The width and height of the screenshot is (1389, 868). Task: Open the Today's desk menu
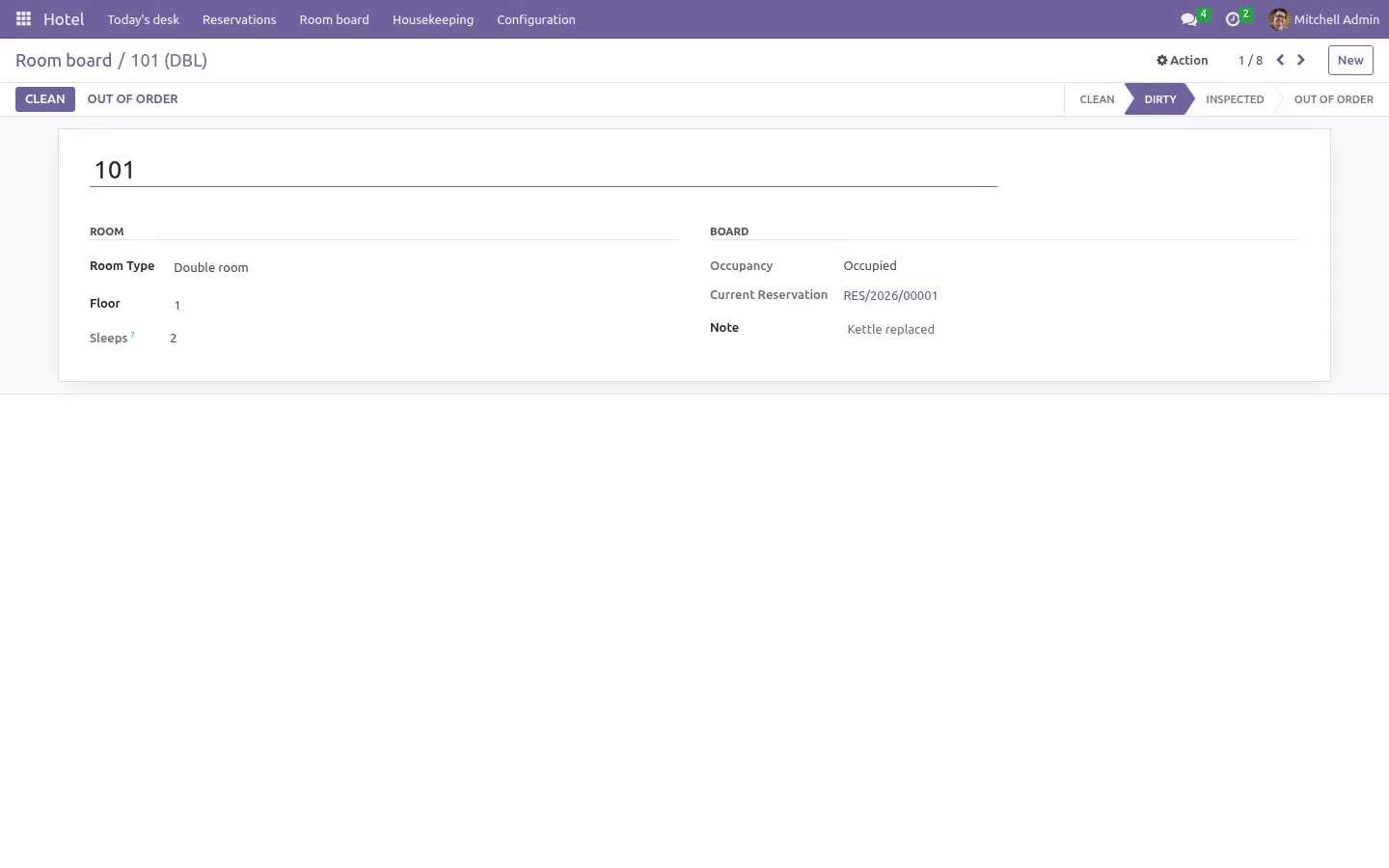pyautogui.click(x=144, y=19)
